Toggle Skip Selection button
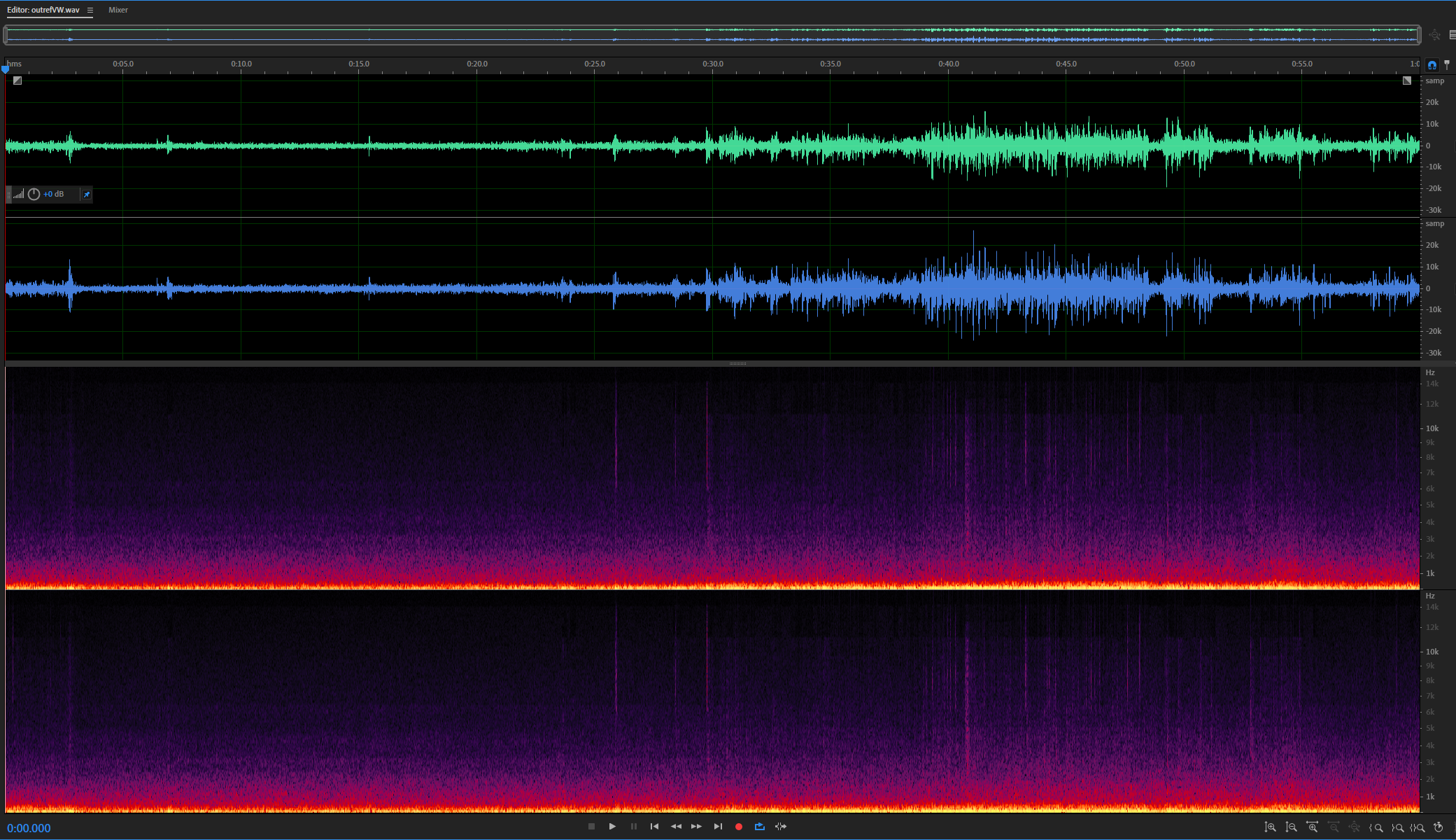Image resolution: width=1456 pixels, height=840 pixels. point(781,827)
